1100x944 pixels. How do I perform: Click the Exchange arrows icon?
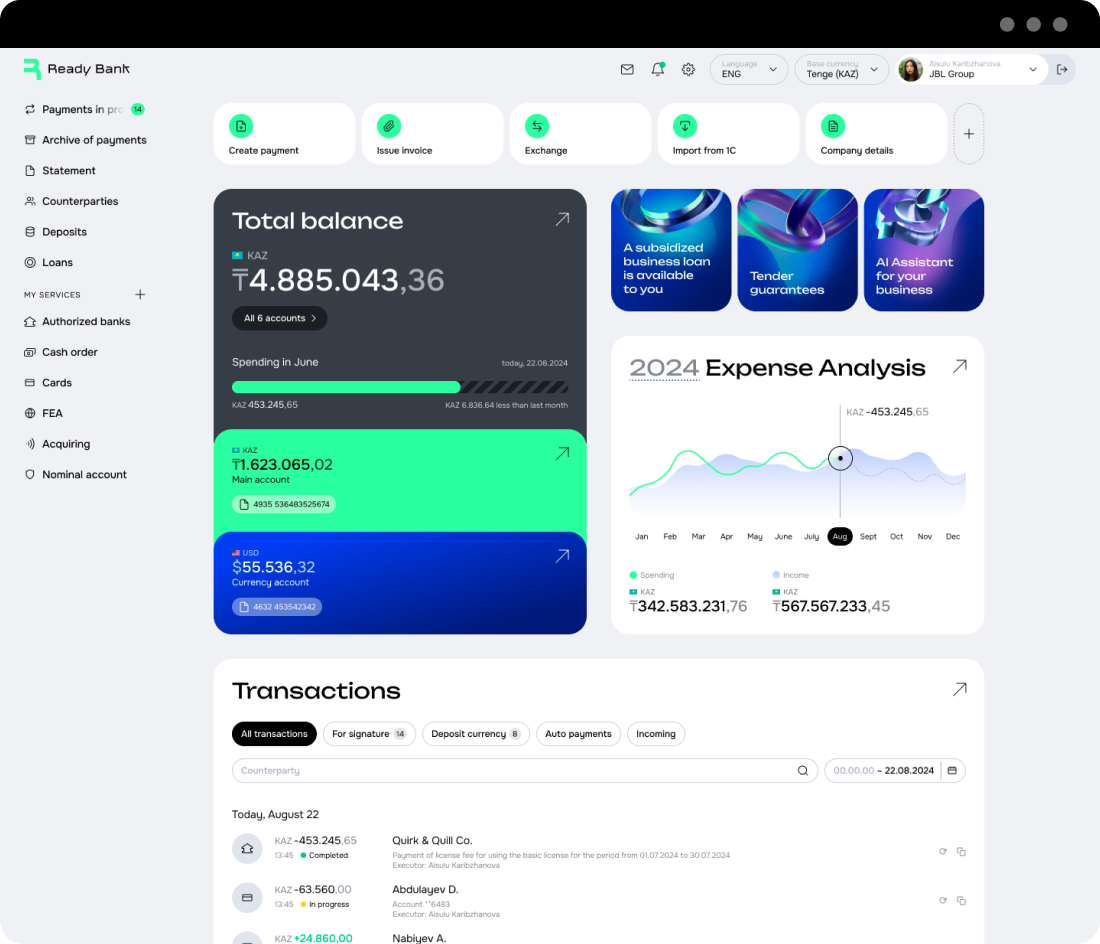[x=537, y=126]
